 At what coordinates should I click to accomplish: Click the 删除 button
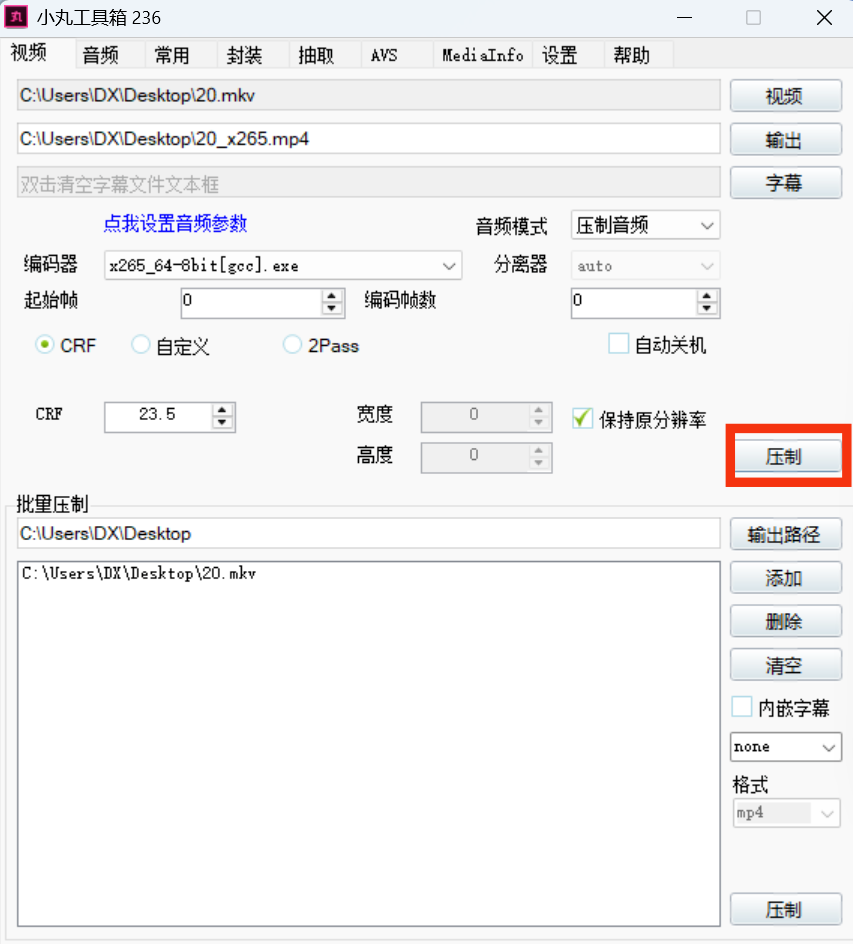[x=786, y=621]
